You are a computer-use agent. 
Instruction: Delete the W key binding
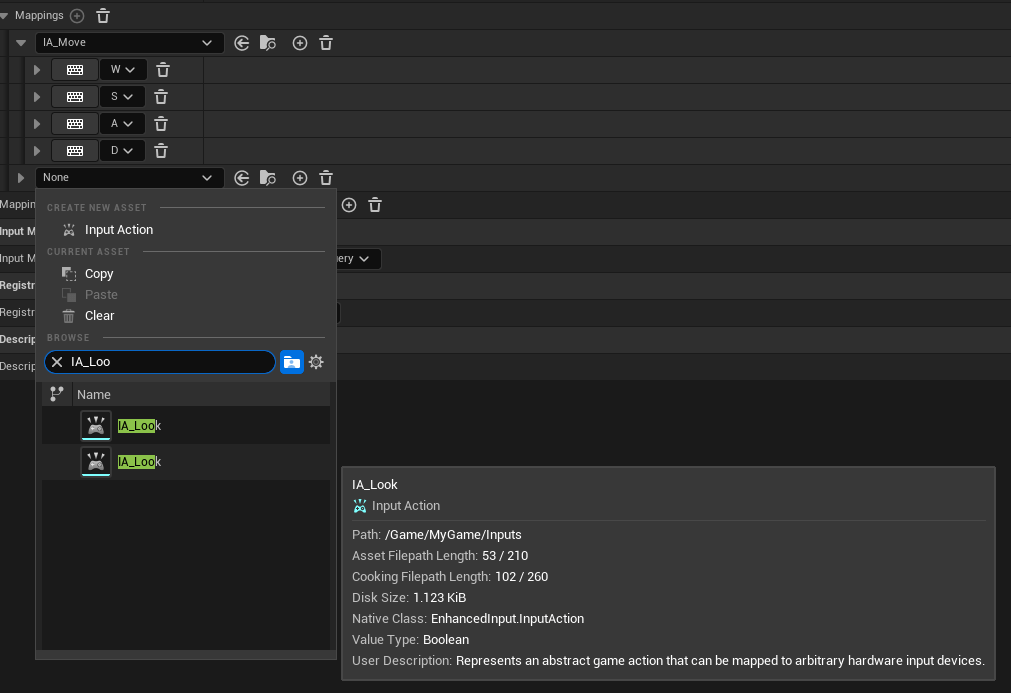coord(163,70)
